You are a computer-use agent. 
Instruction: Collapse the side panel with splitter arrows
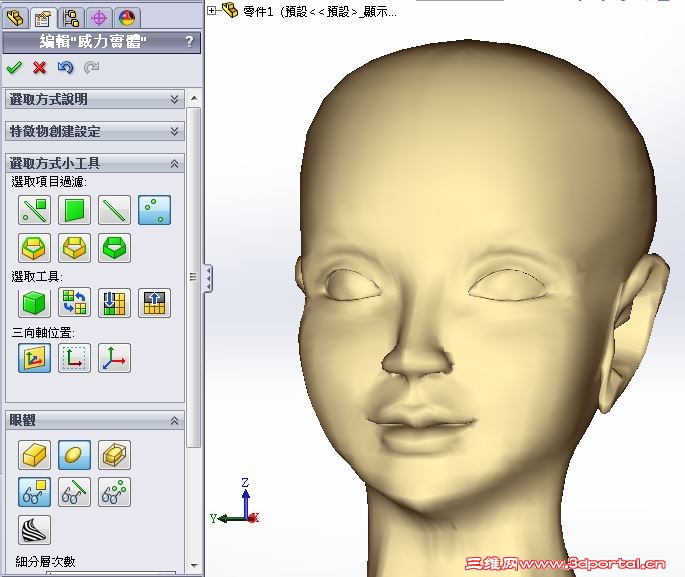coord(208,278)
